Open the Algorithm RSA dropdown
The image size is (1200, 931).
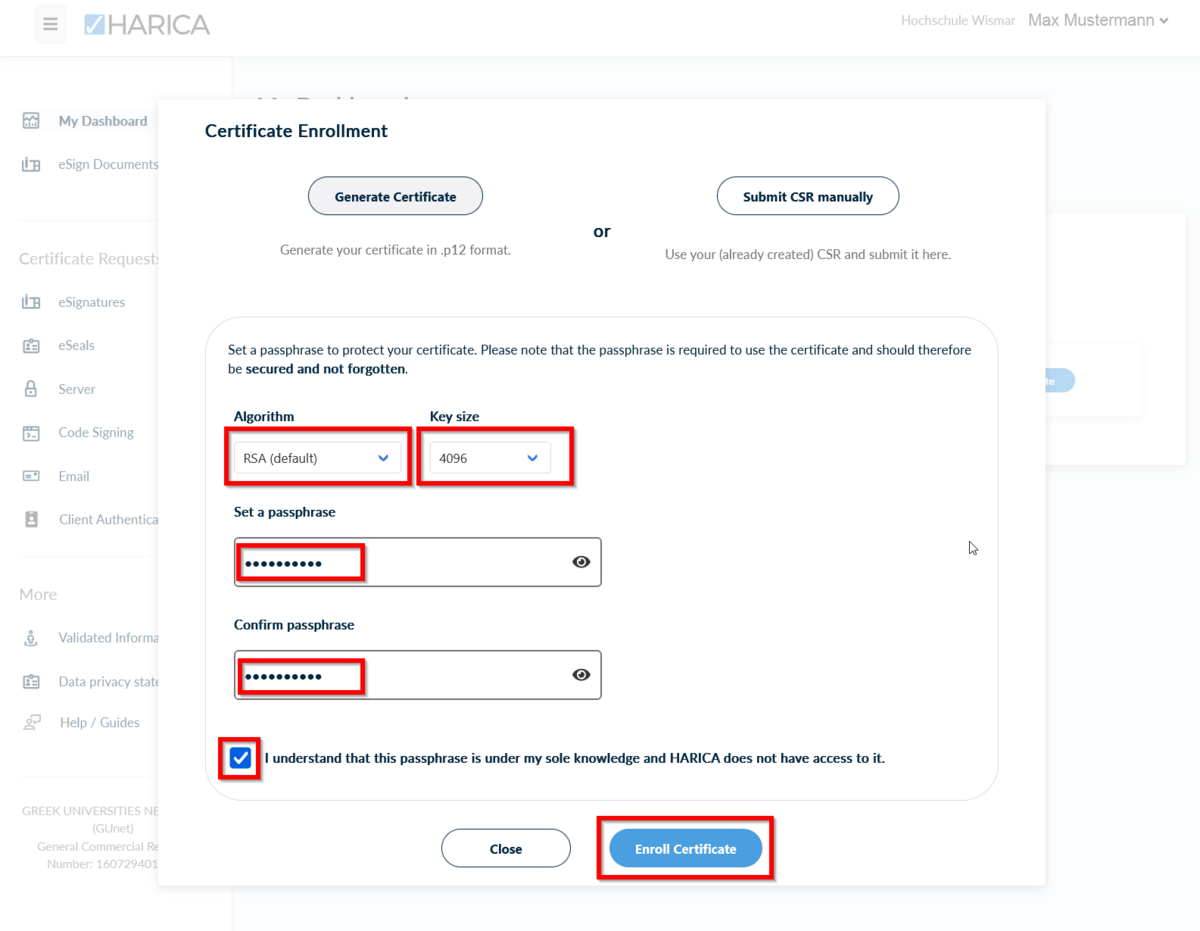click(x=317, y=458)
